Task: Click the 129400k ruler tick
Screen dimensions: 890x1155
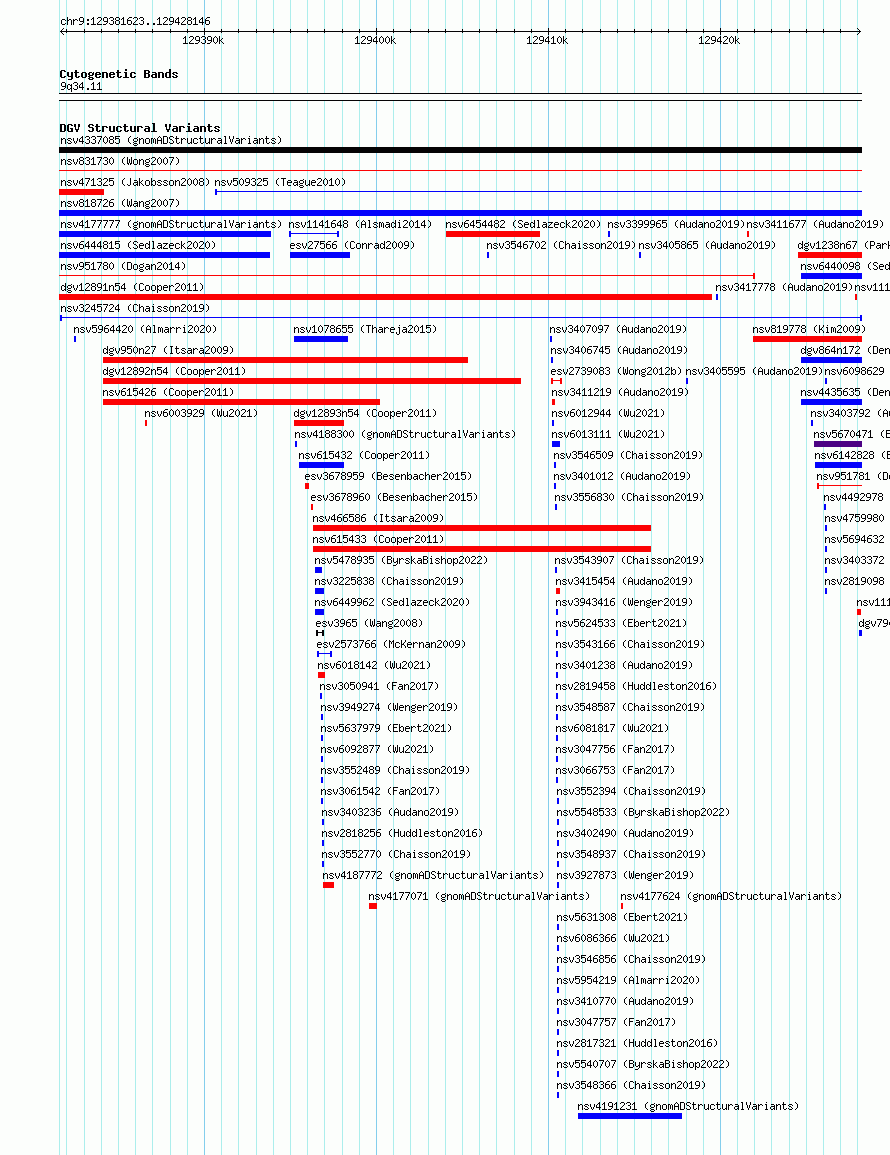Action: (375, 40)
